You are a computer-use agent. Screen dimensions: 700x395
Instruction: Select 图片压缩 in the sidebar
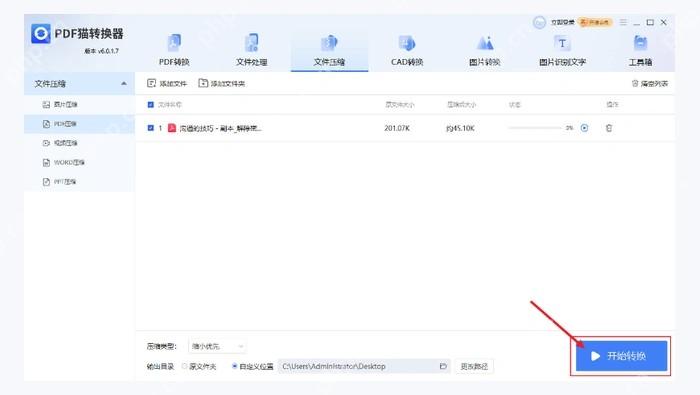pos(79,104)
